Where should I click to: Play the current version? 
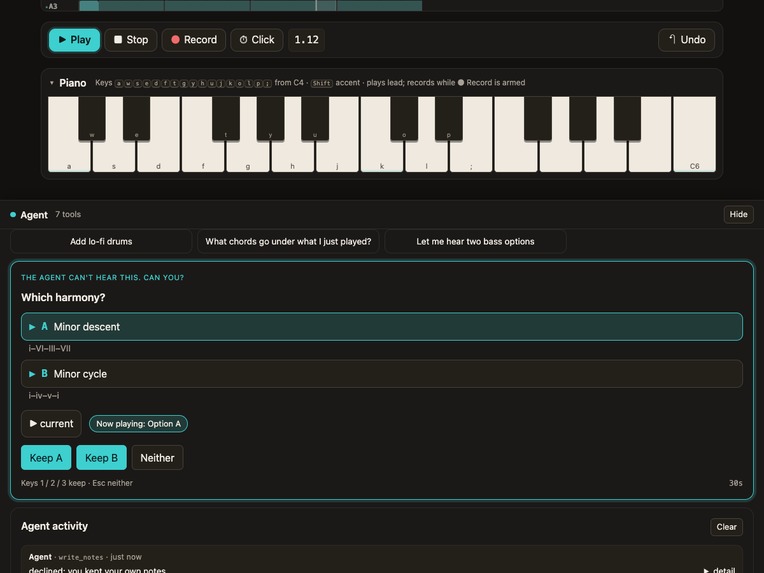click(x=51, y=424)
